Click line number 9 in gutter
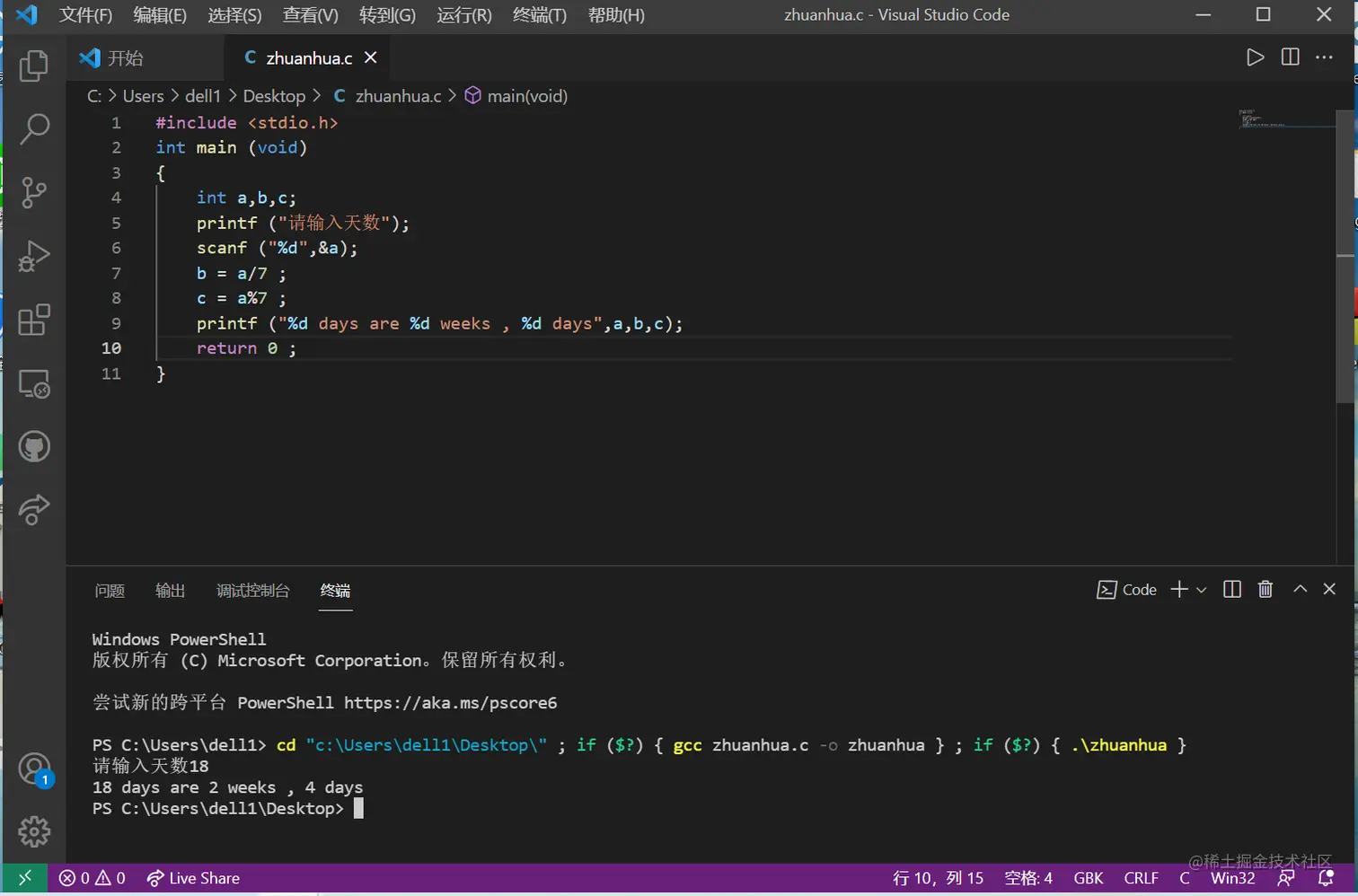This screenshot has height=896, width=1358. click(116, 323)
